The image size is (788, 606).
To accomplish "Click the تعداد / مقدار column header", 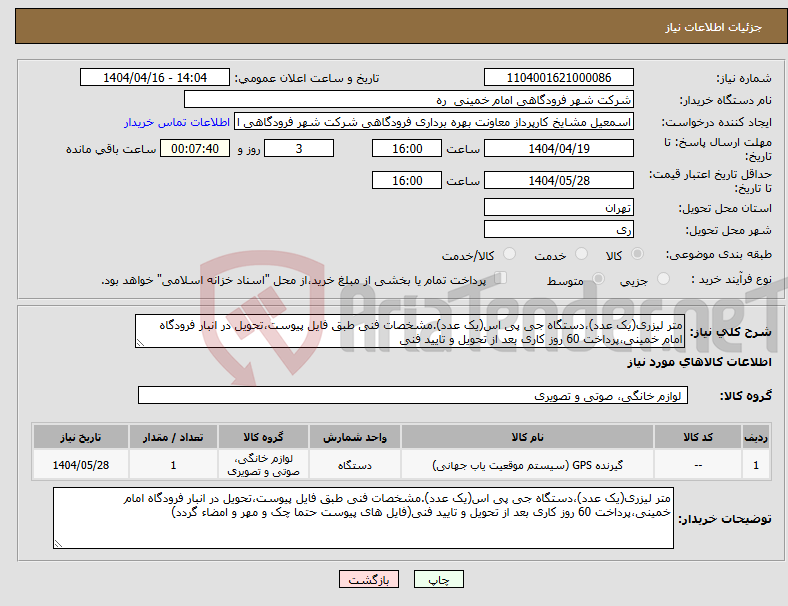I will pos(173,437).
